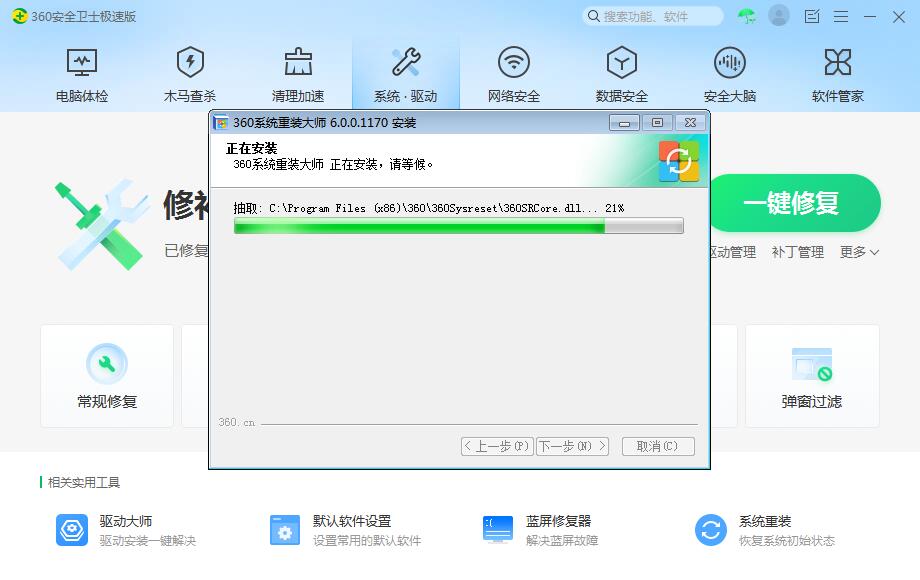Click the 360 logo in title bar
Image resolution: width=920 pixels, height=580 pixels.
[x=19, y=16]
